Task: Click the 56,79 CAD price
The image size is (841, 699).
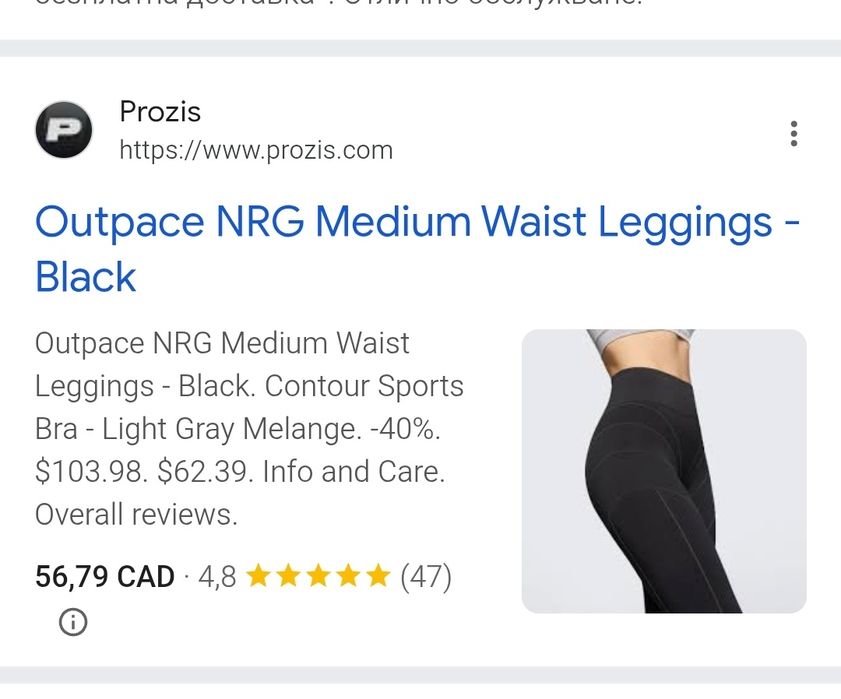Action: [105, 577]
